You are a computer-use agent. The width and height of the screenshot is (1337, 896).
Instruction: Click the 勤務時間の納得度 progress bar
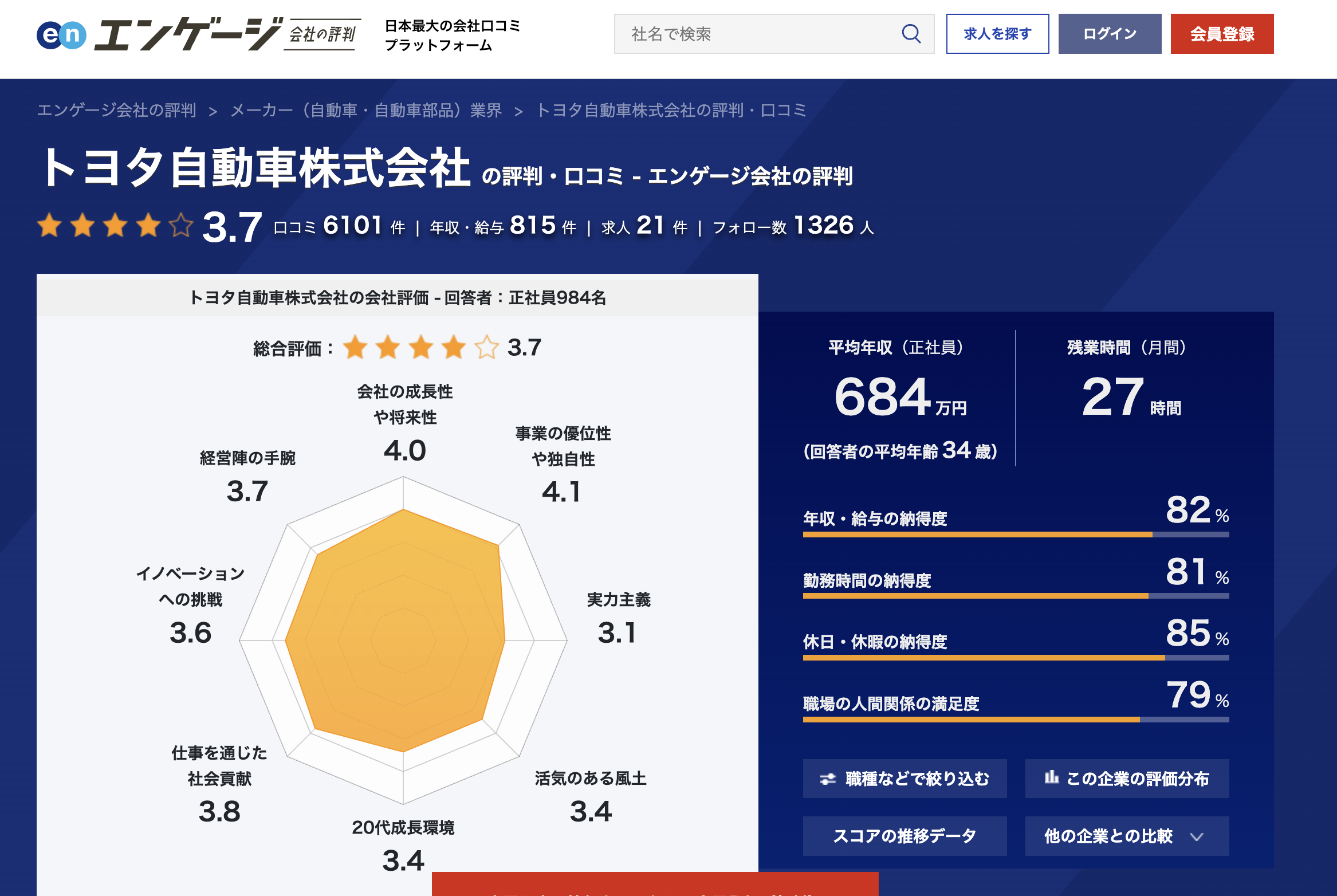click(x=1016, y=596)
